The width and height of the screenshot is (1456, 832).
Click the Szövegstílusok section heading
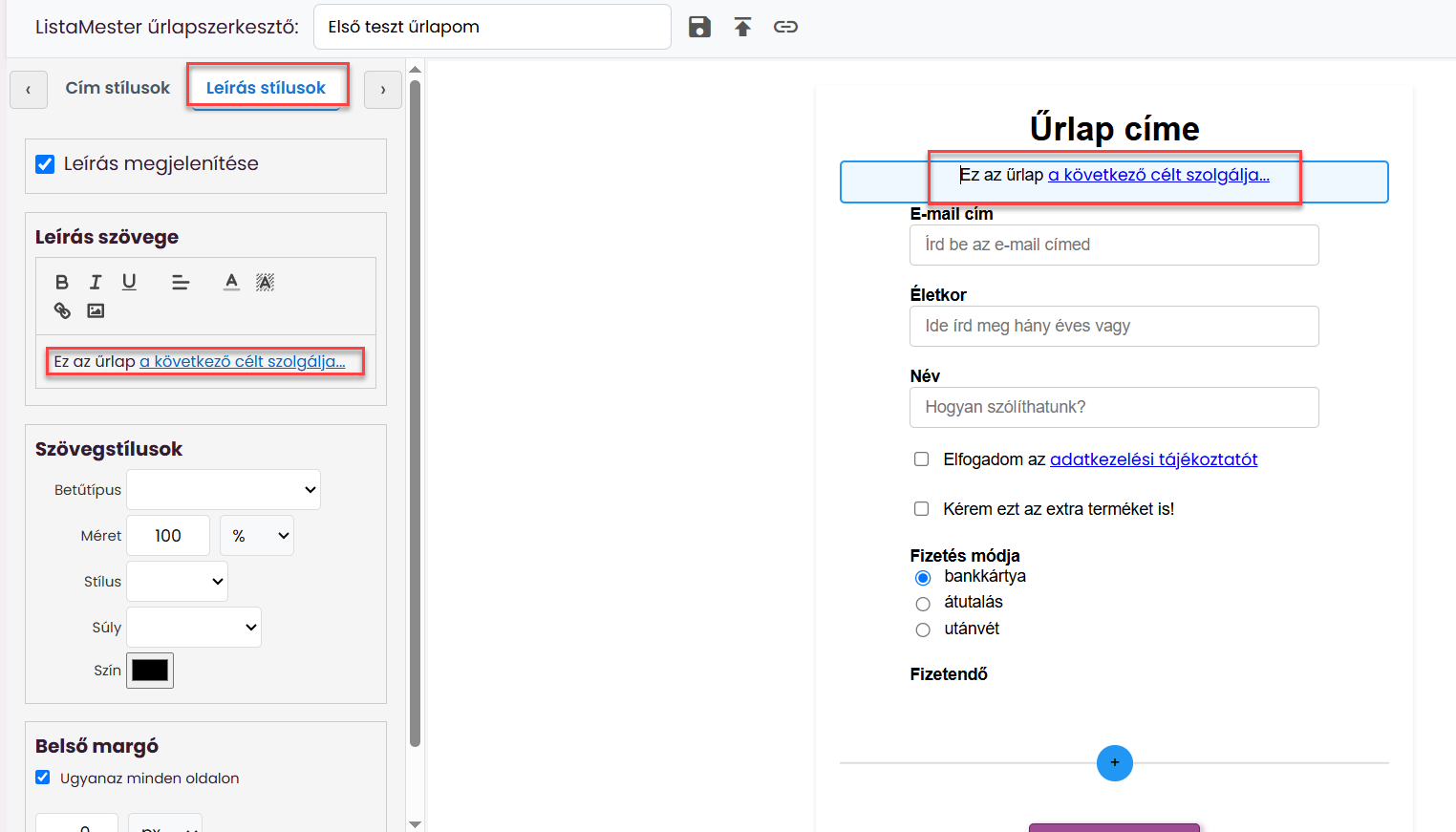point(109,449)
